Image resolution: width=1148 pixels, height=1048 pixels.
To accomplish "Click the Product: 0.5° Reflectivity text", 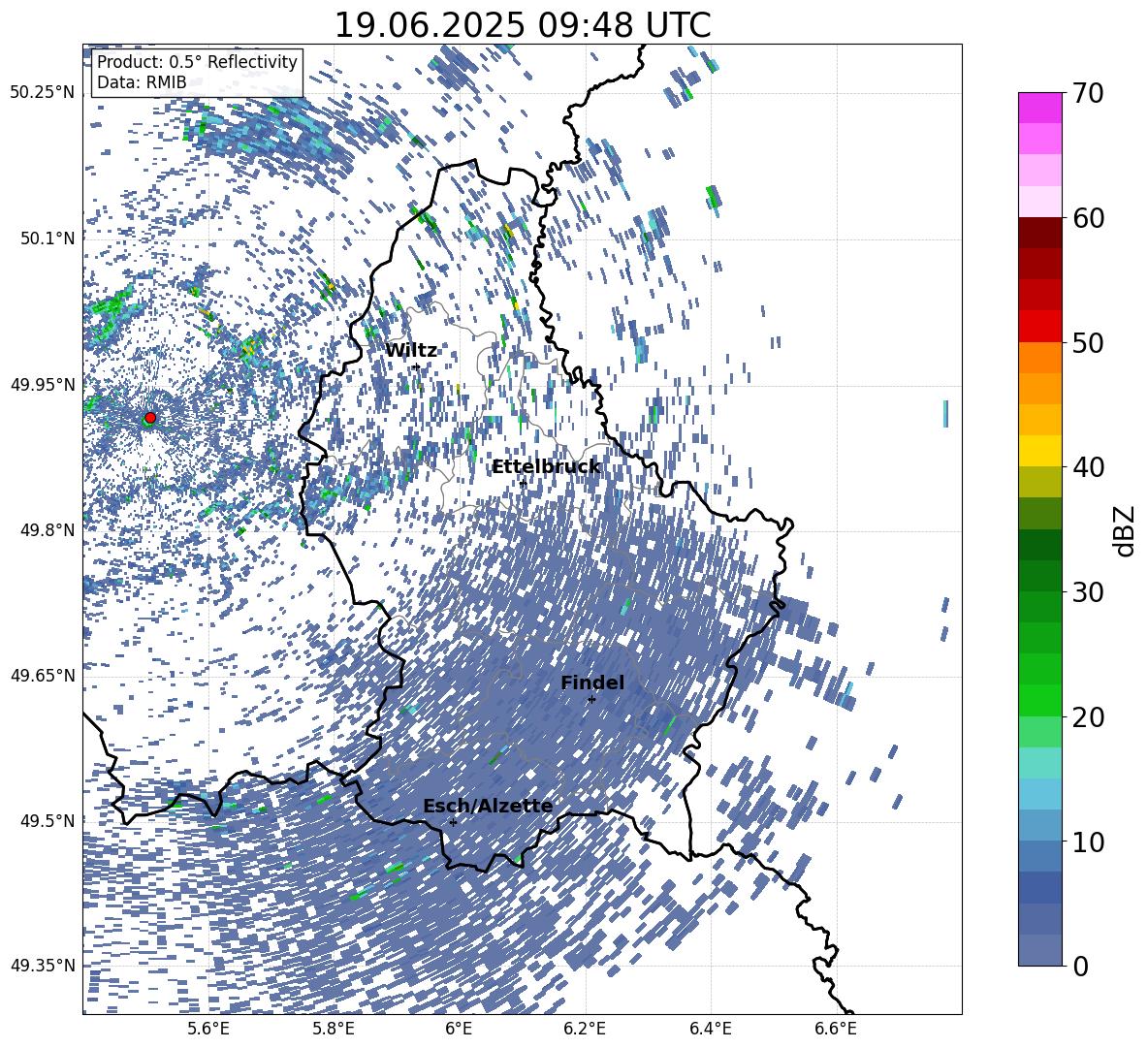I will coord(197,61).
